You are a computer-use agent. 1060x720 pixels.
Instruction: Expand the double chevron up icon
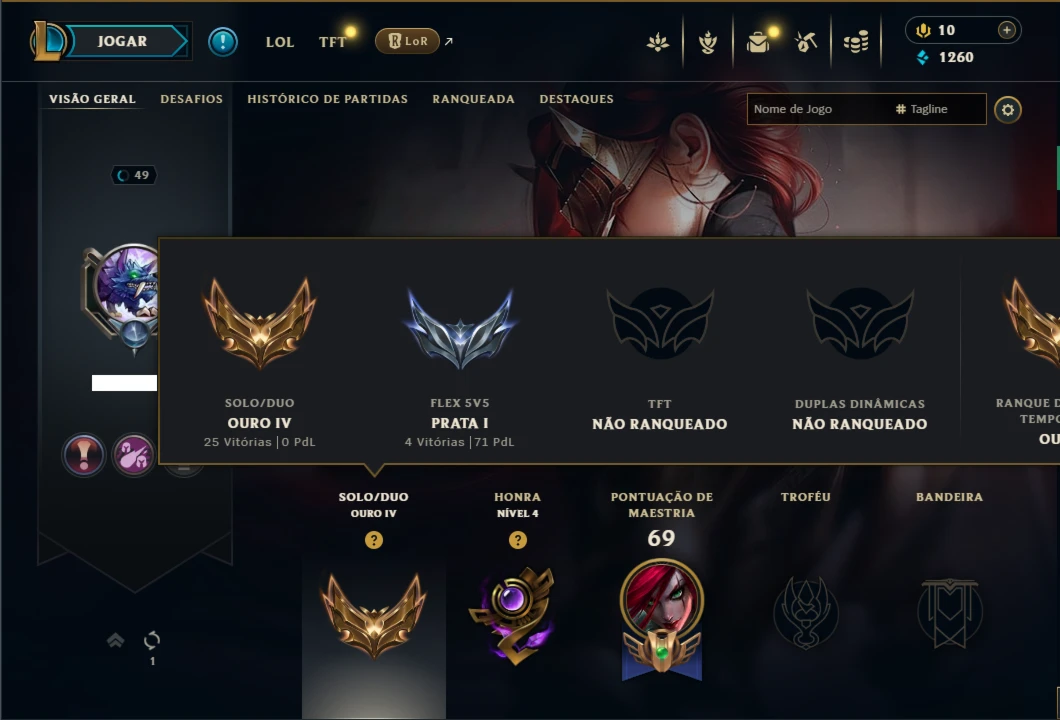tap(116, 640)
